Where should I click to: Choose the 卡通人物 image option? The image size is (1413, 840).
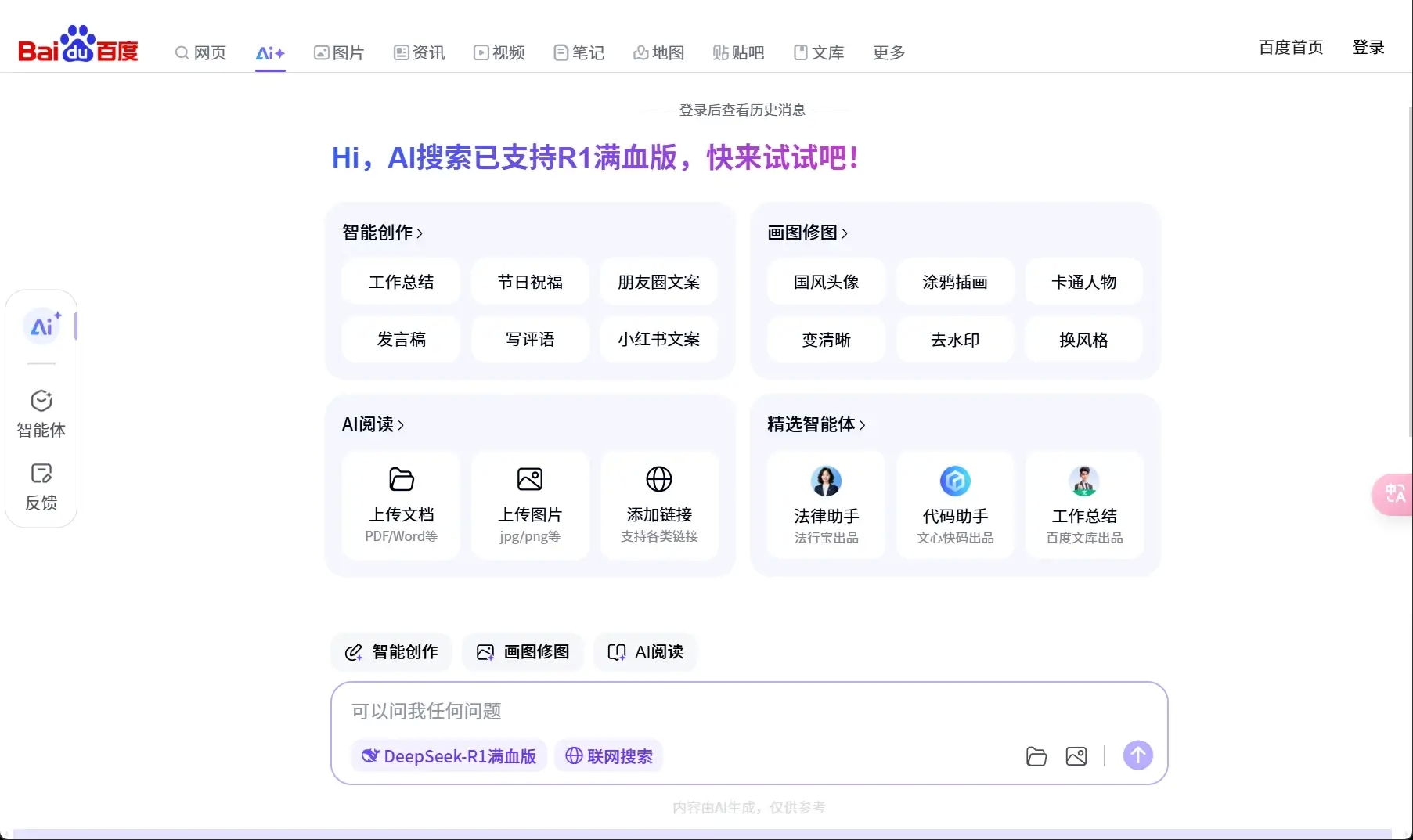[1084, 282]
